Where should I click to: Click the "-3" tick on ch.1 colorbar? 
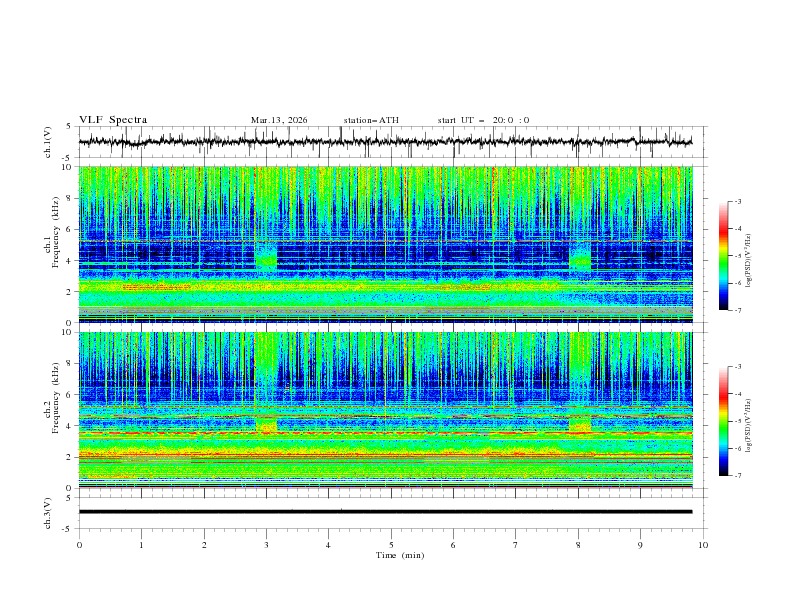pos(738,201)
